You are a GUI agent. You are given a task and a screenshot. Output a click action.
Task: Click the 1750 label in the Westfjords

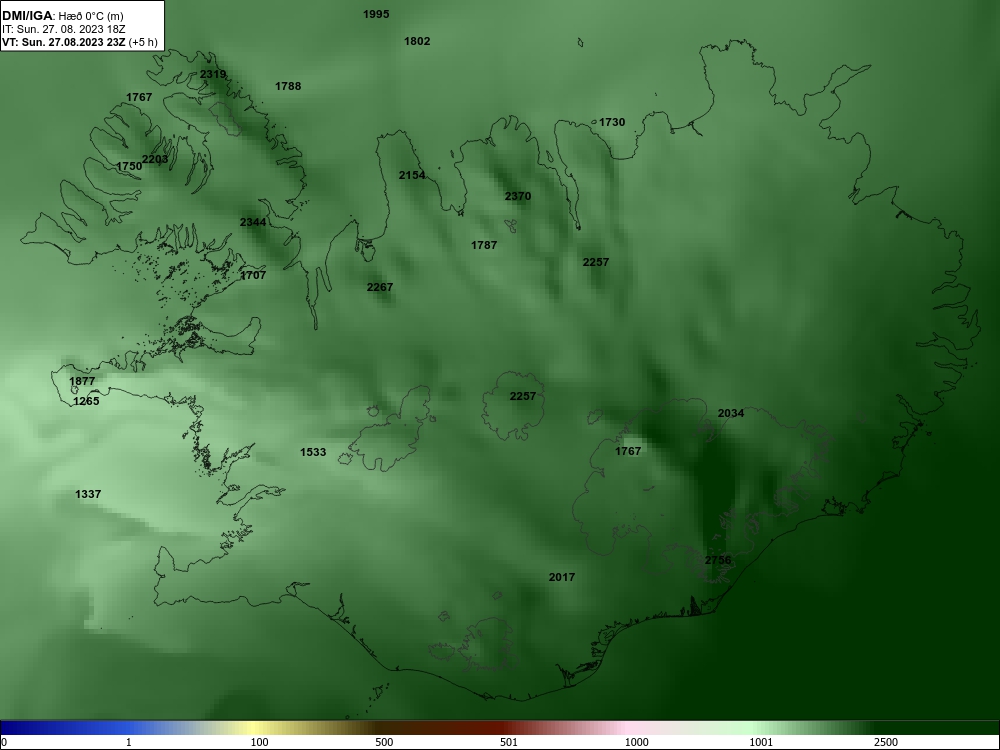(129, 166)
